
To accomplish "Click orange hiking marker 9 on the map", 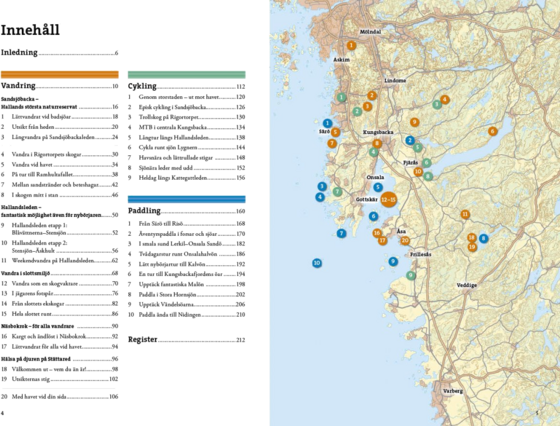I will coord(414,122).
